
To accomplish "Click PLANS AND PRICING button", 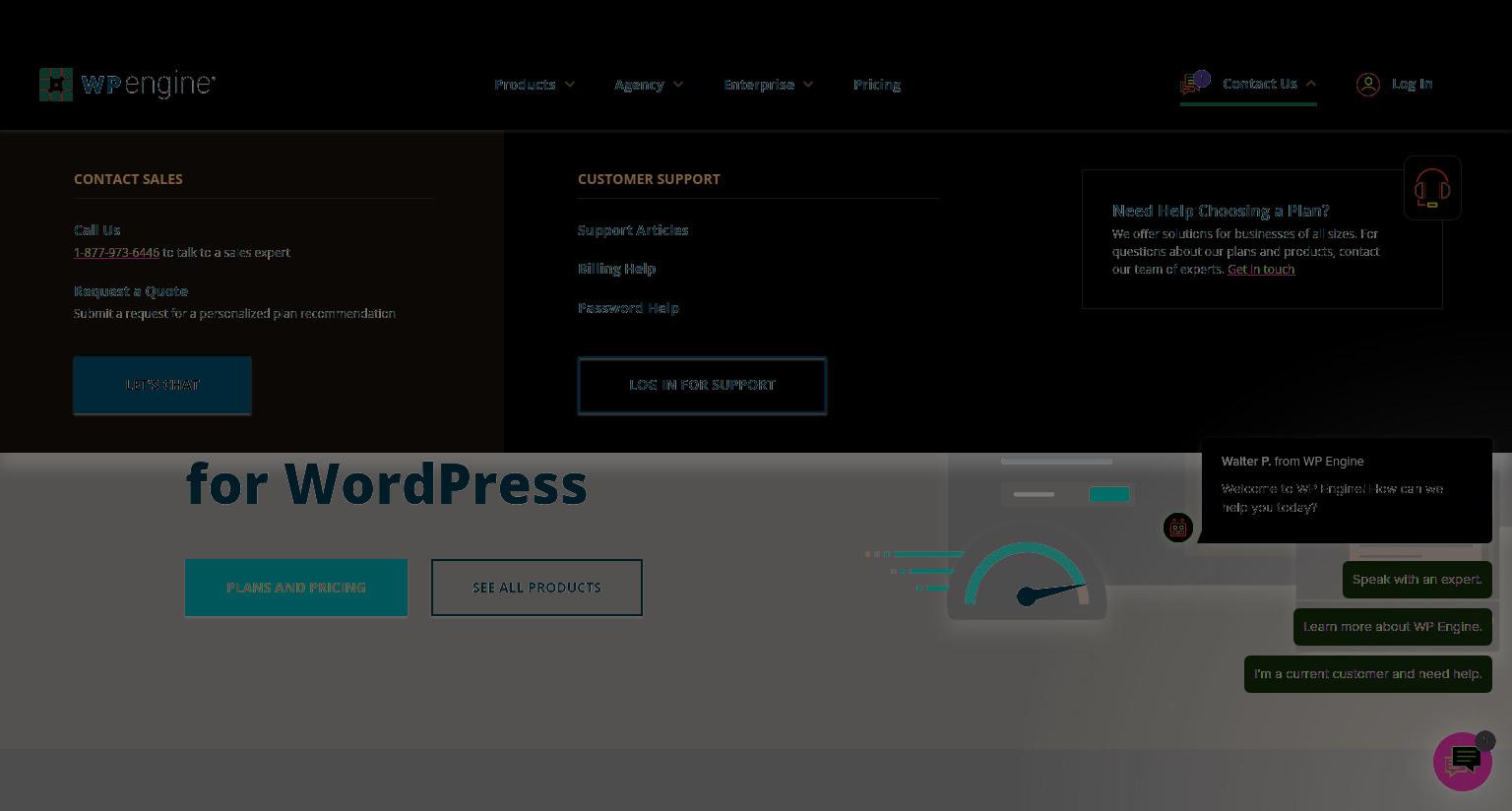I will (296, 588).
